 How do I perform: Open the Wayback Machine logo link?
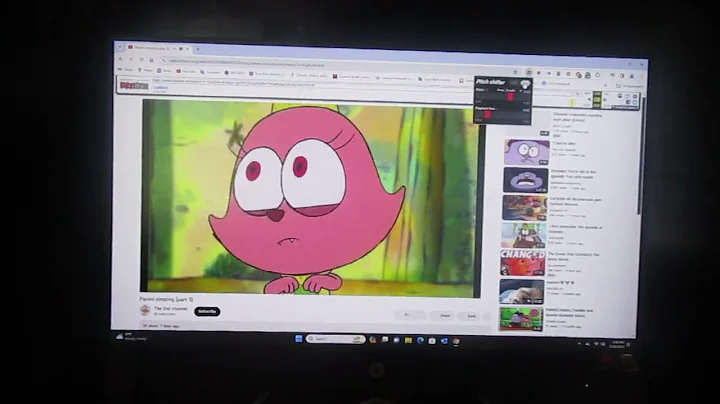click(x=134, y=85)
